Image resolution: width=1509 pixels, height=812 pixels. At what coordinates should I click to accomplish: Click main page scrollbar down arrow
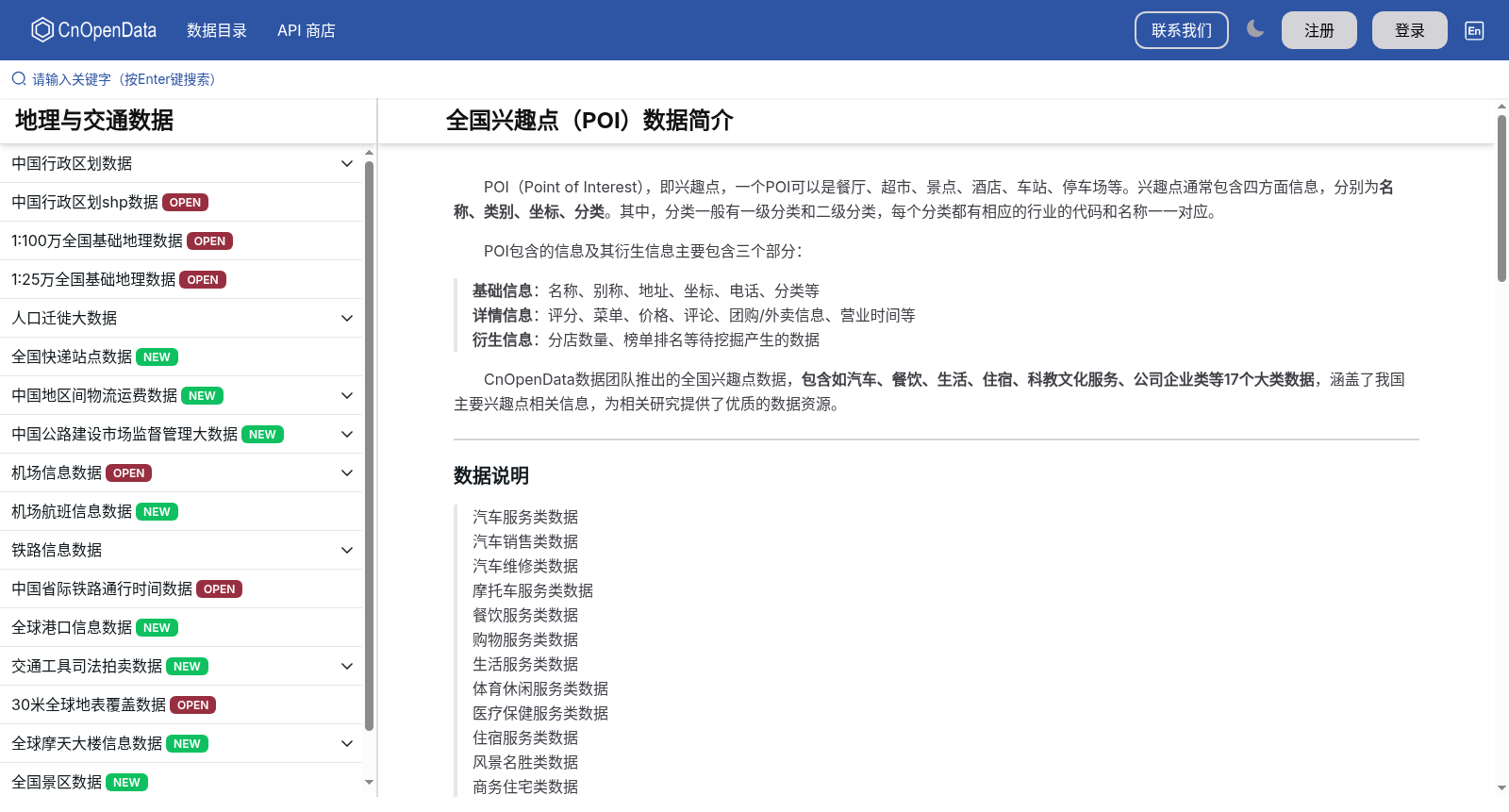(1501, 787)
